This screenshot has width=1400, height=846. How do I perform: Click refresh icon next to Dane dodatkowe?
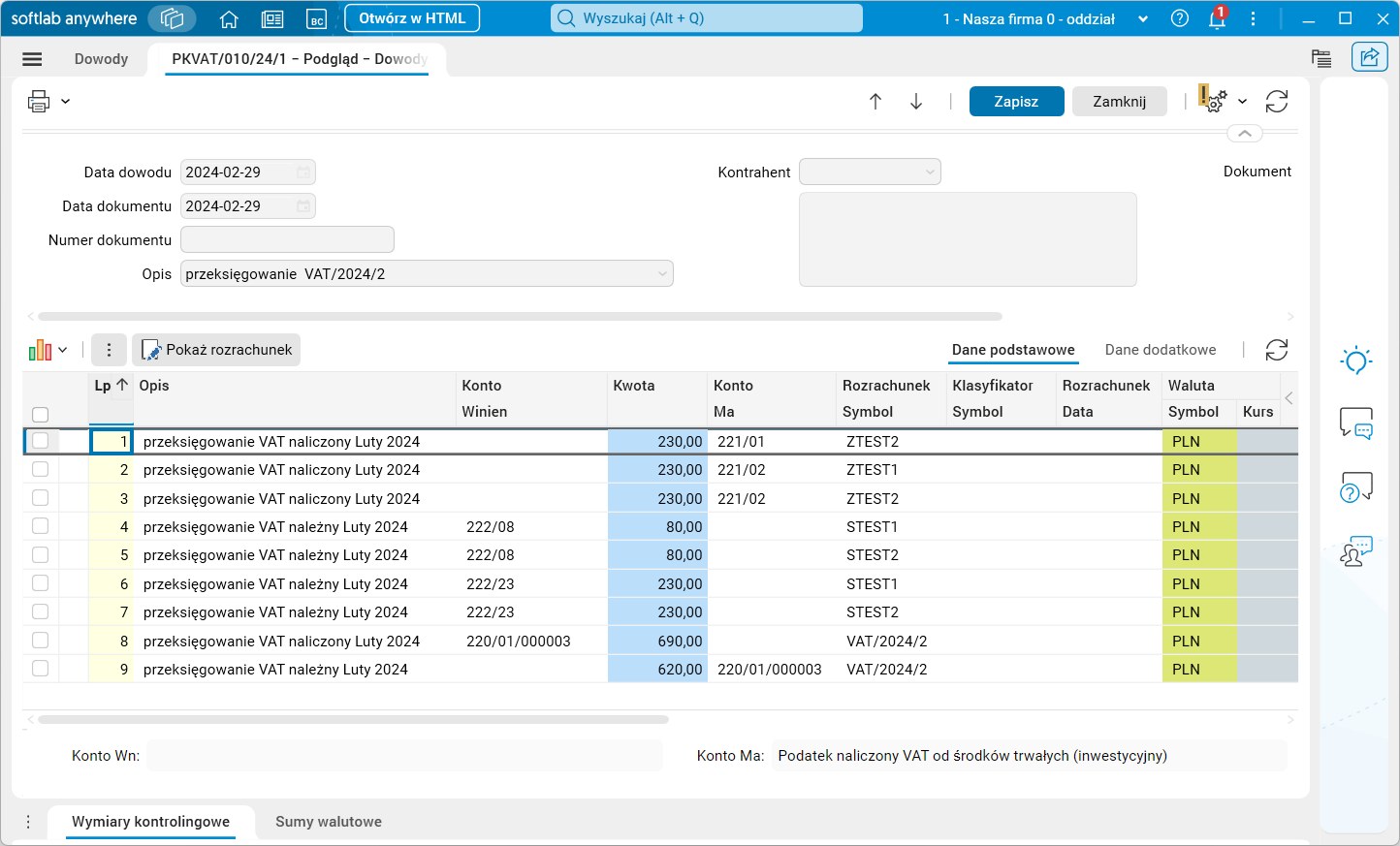click(x=1277, y=350)
